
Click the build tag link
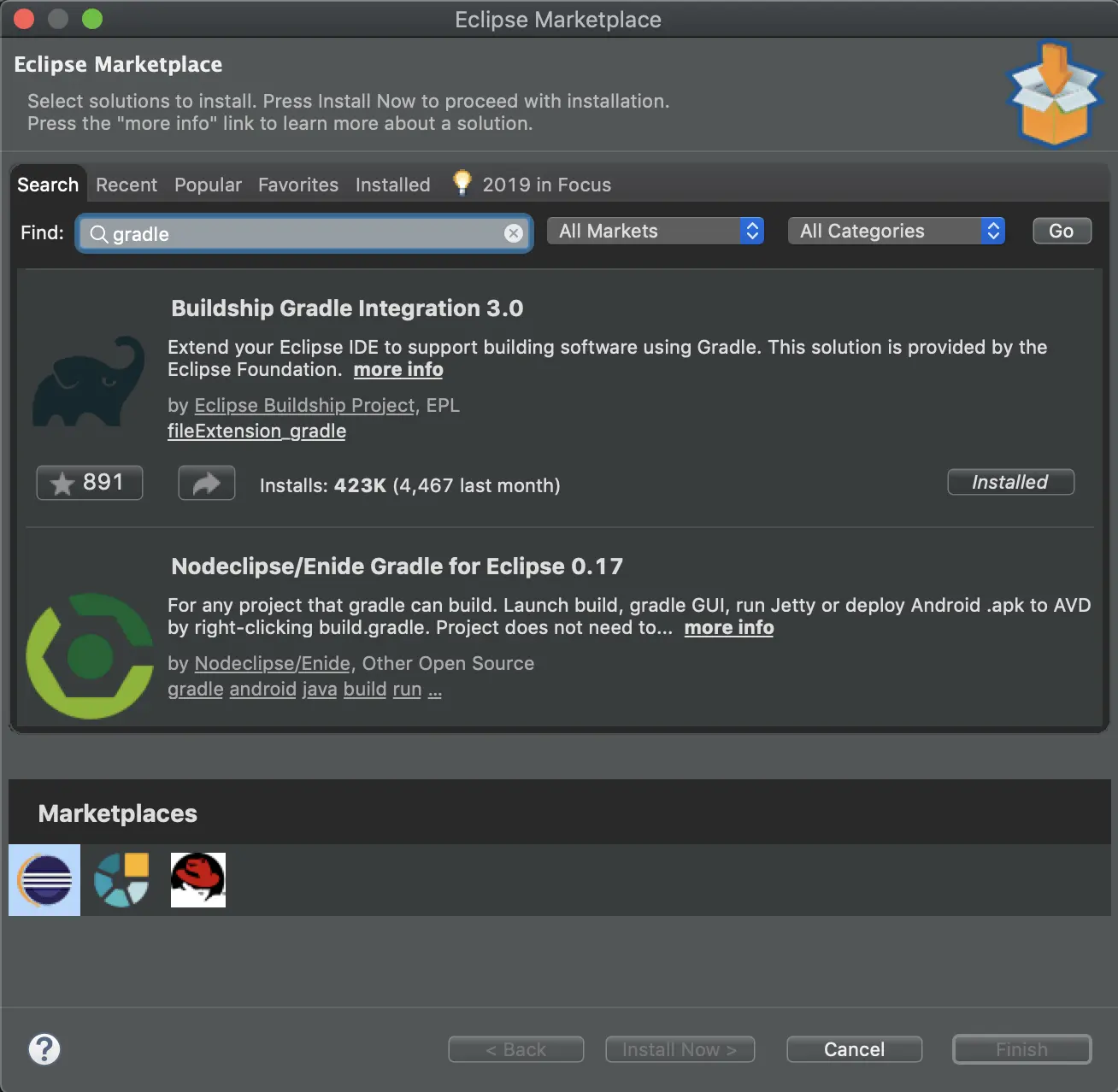(365, 689)
